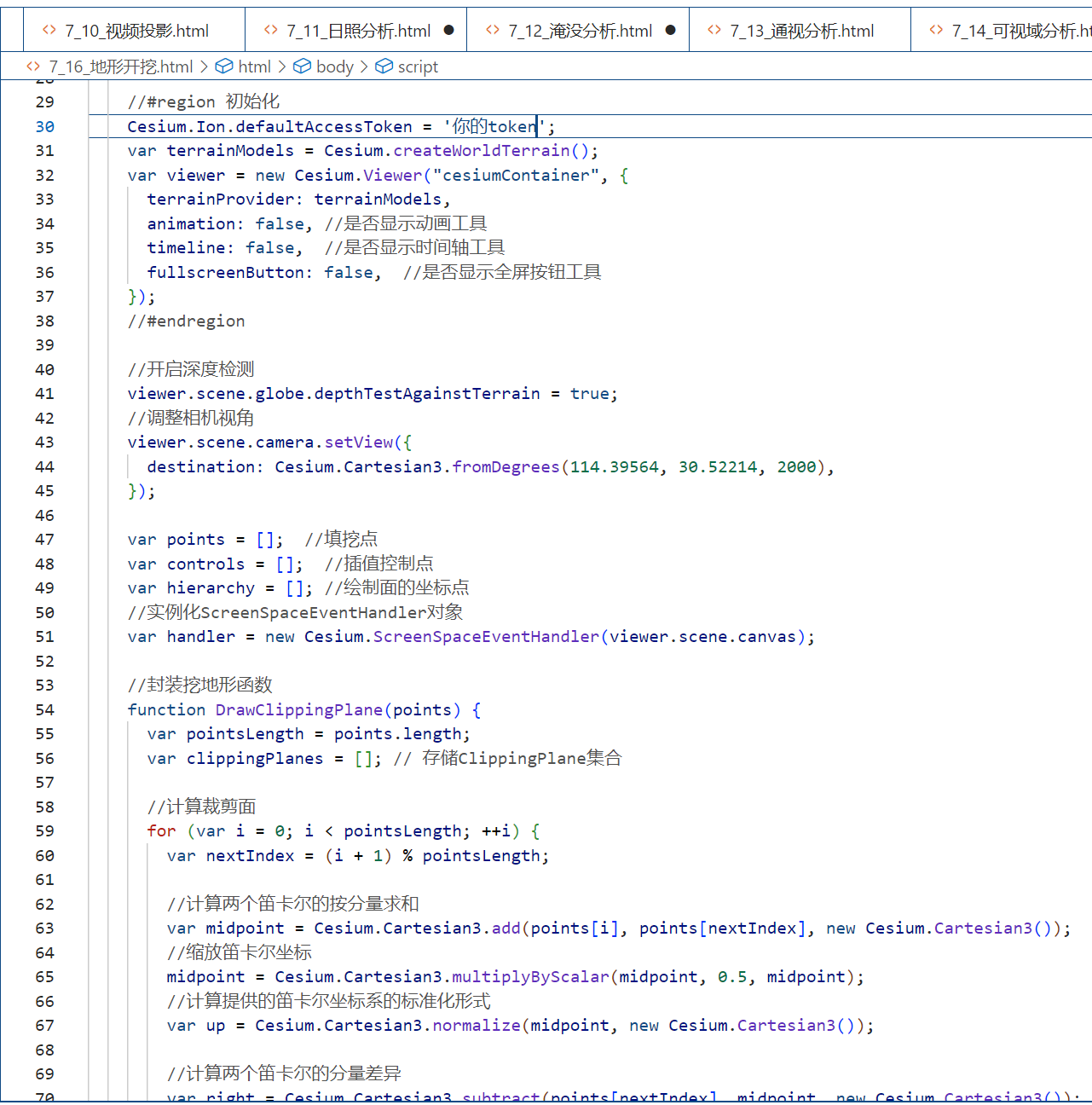Click the '//计算裁剪面' comment
The image size is (1092, 1105).
tap(201, 807)
